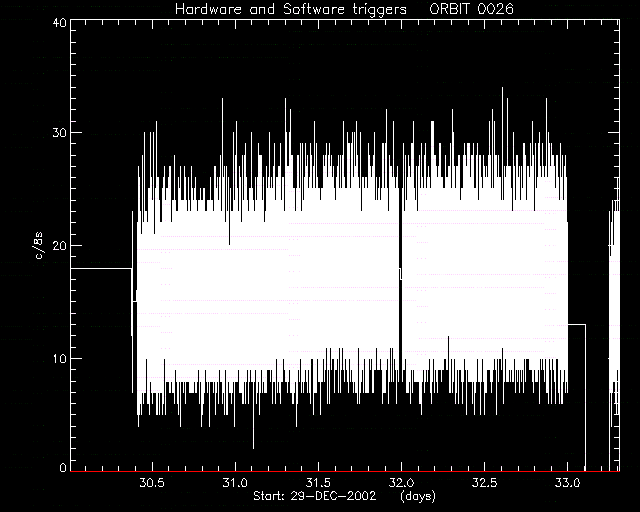Click the plot title 'Hardware and Software triggers'

(x=291, y=9)
